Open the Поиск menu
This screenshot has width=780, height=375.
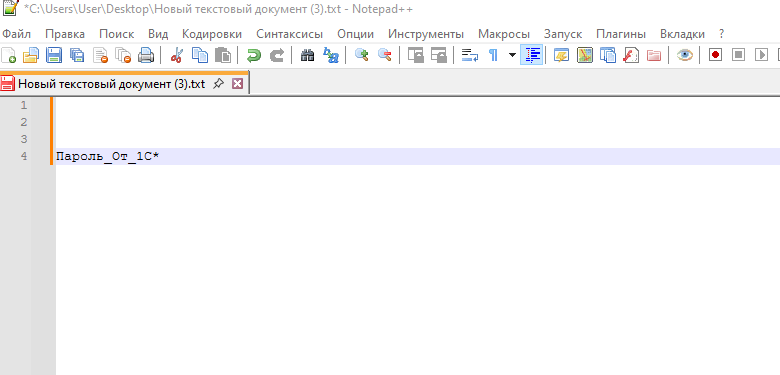[116, 34]
